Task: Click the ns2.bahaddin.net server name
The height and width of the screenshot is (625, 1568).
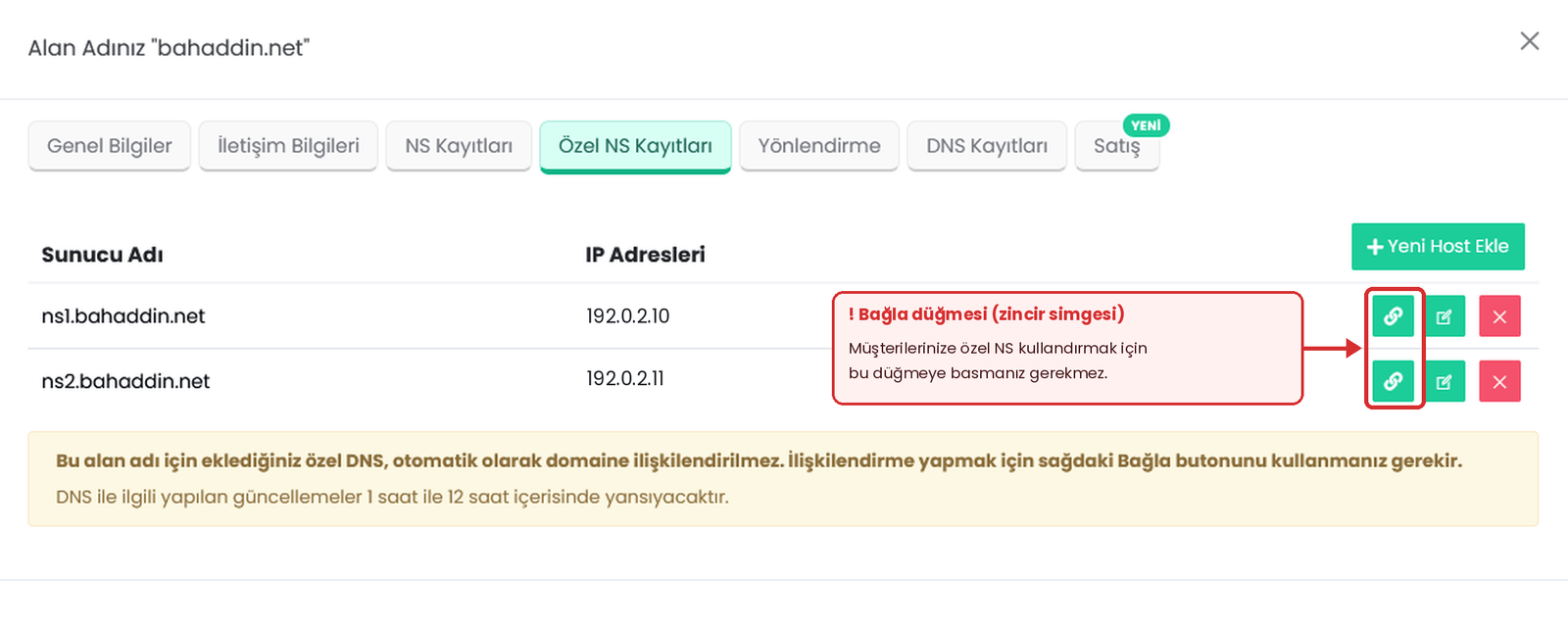Action: point(125,381)
